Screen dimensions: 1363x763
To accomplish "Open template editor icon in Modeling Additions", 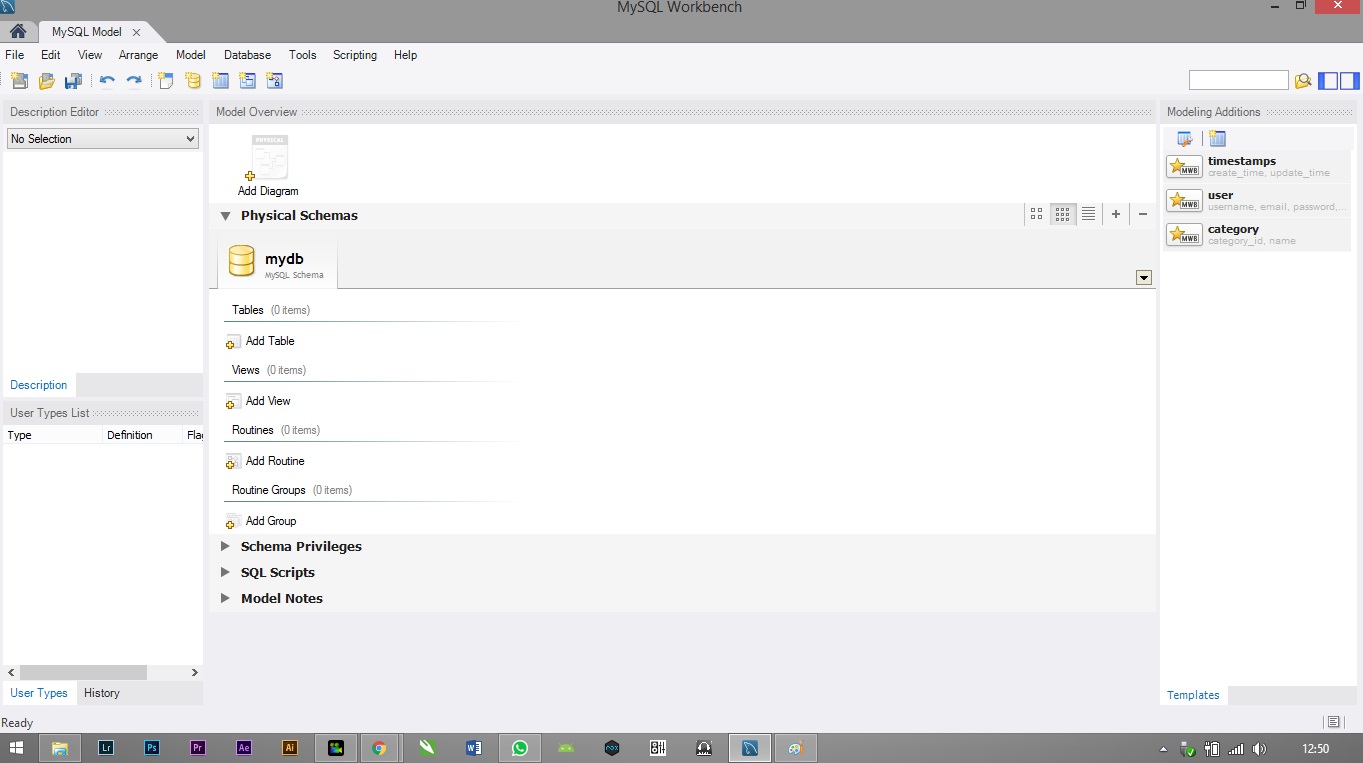I will [x=1185, y=139].
